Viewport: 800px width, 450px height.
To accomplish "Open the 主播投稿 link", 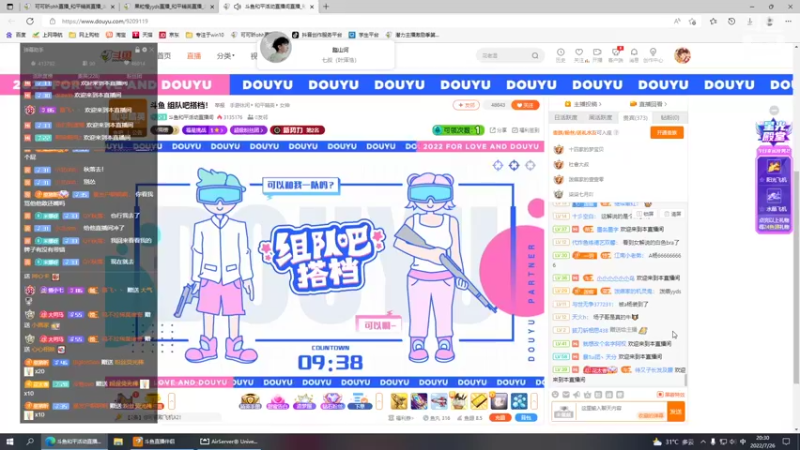I will 583,104.
